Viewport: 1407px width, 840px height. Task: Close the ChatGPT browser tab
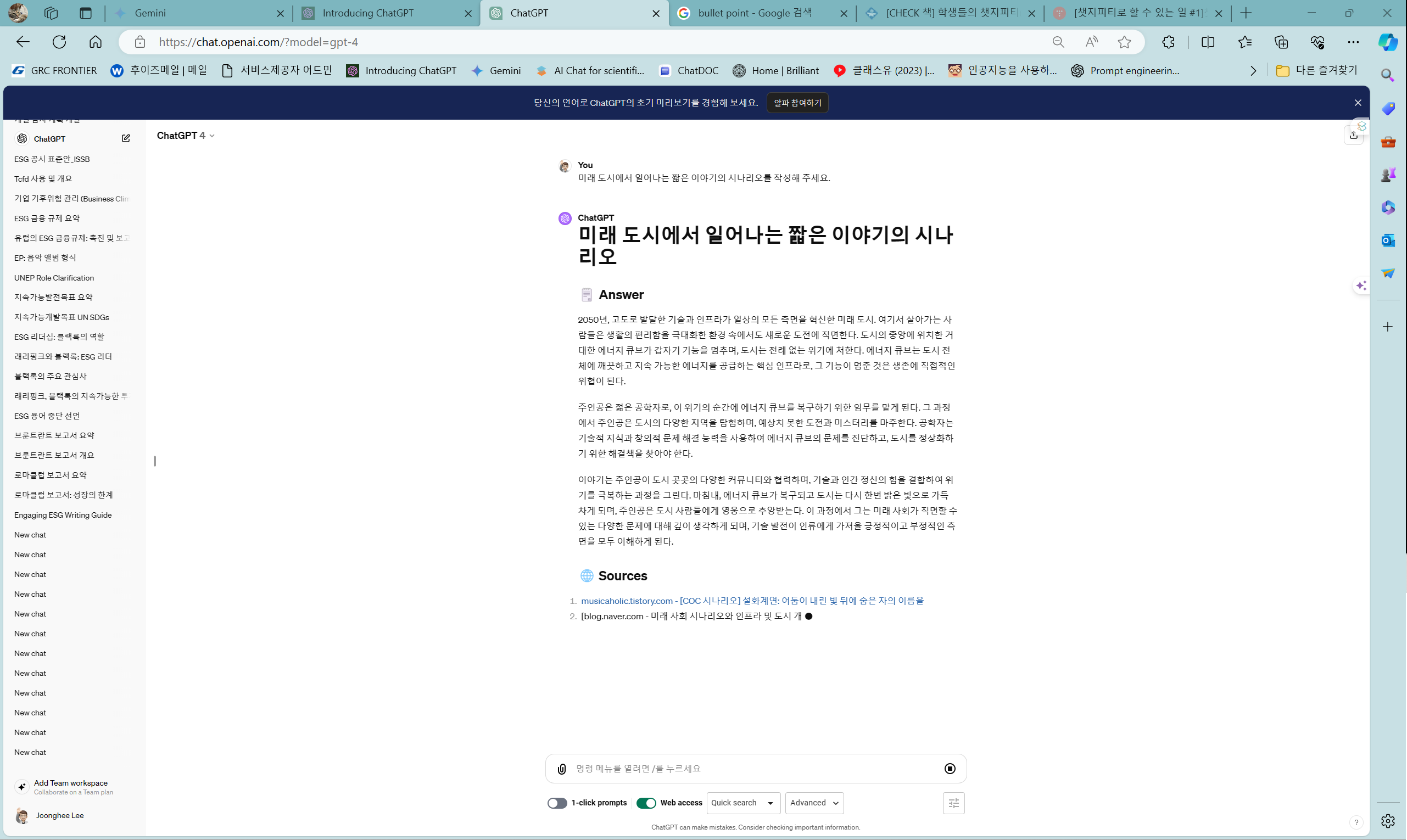click(656, 14)
